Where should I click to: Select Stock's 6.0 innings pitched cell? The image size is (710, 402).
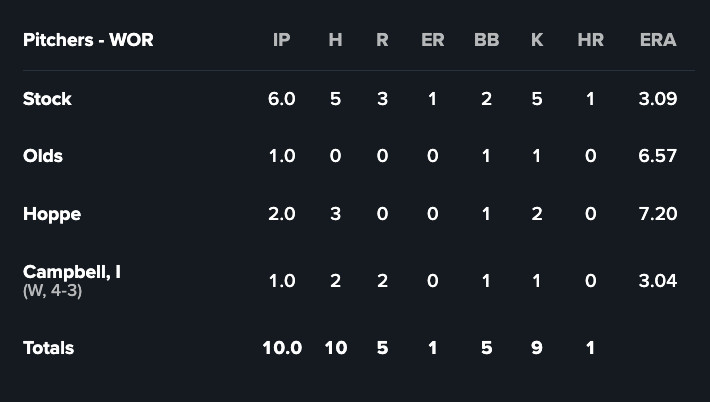(x=281, y=99)
